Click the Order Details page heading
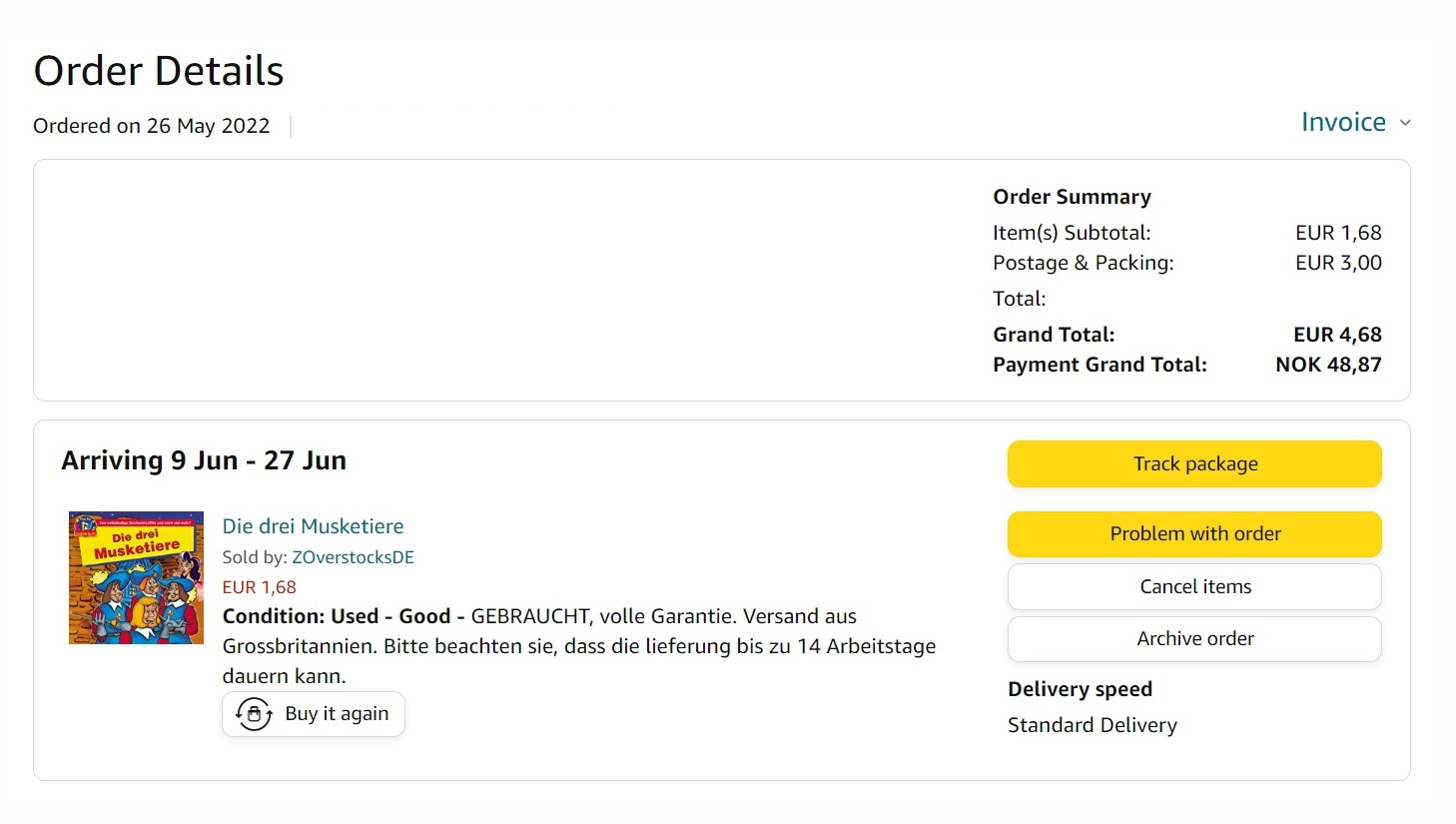This screenshot has height=824, width=1456. 159,71
